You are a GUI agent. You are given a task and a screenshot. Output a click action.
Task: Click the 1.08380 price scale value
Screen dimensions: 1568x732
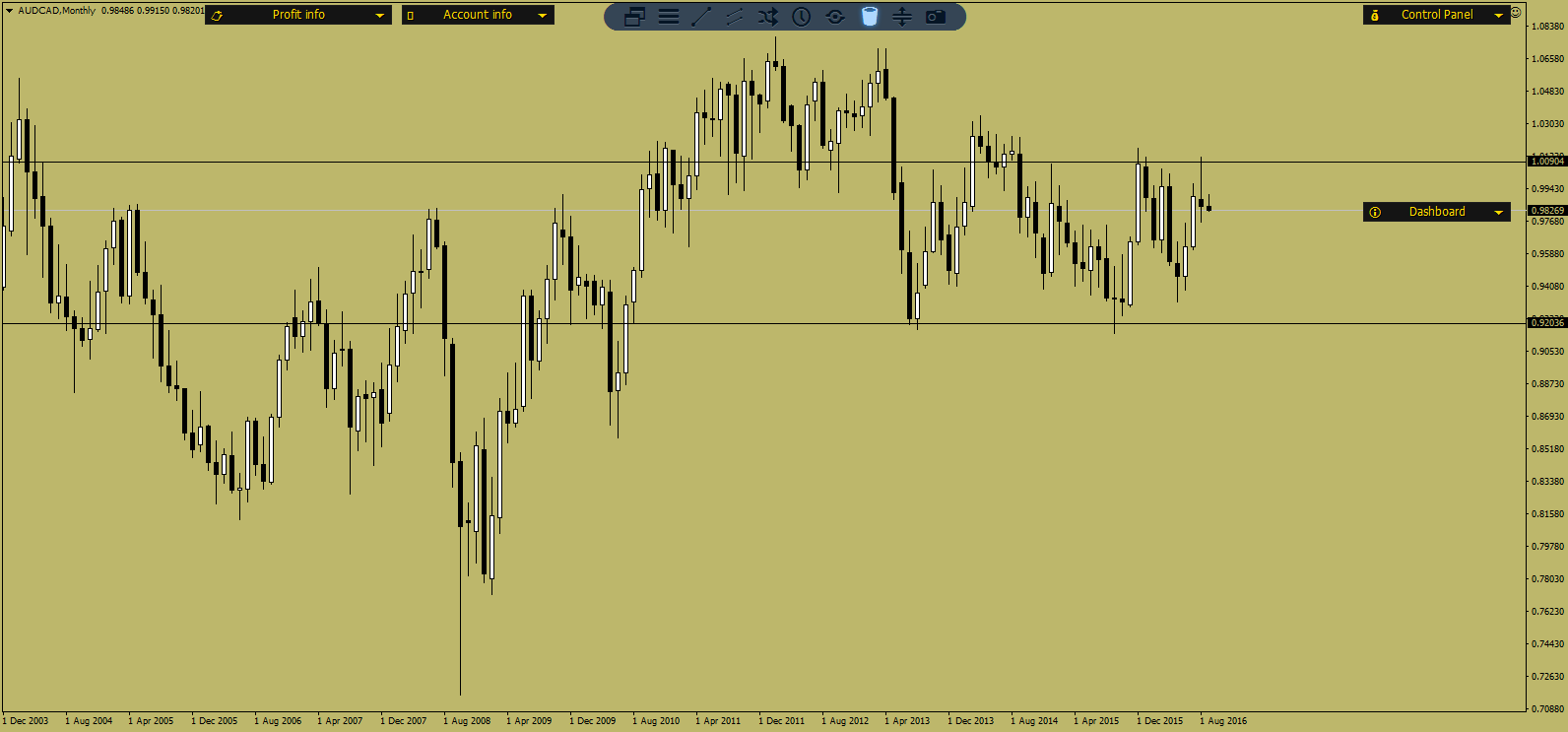[x=1548, y=27]
